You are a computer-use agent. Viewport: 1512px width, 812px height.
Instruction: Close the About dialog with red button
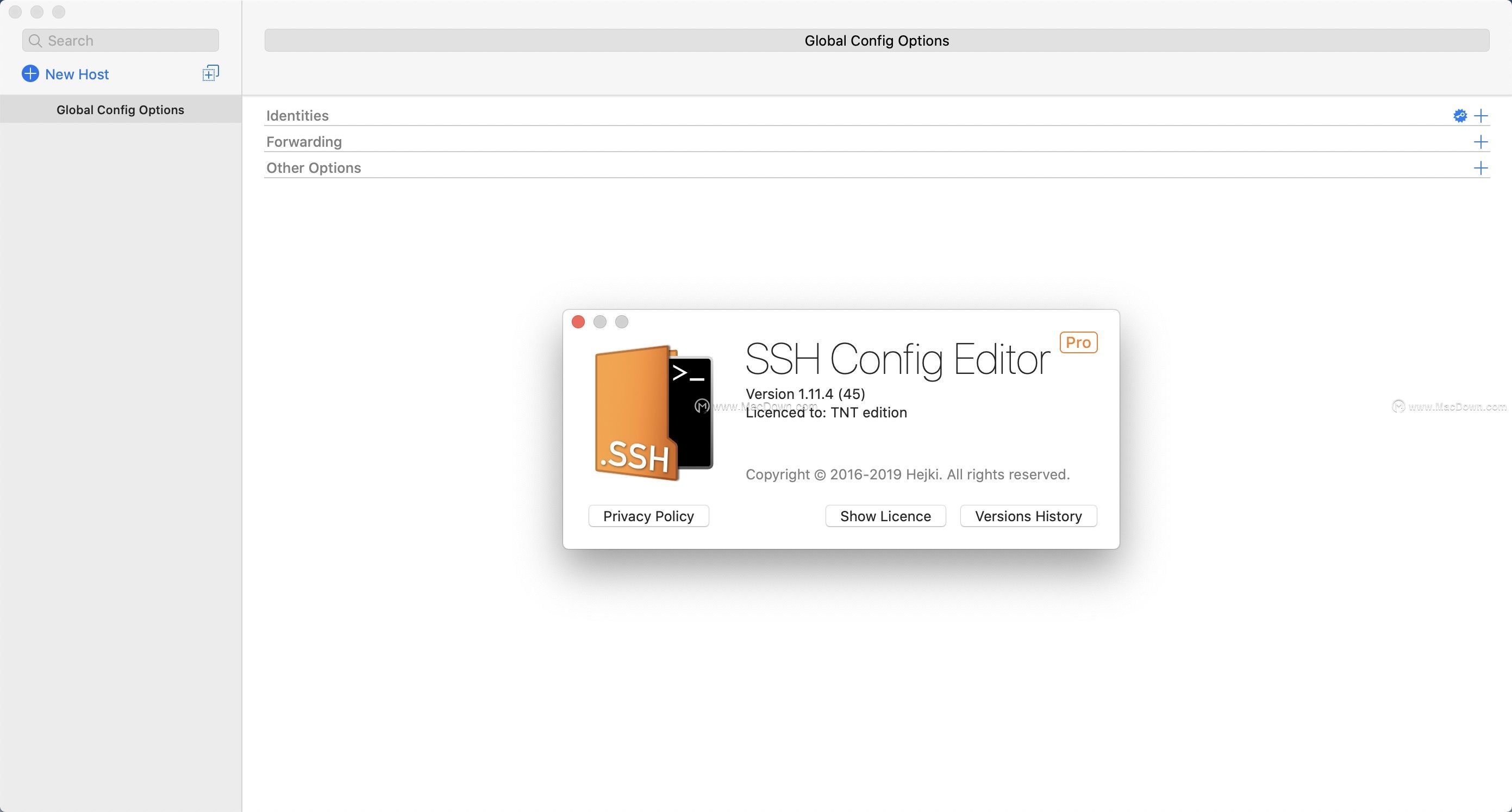pos(578,322)
